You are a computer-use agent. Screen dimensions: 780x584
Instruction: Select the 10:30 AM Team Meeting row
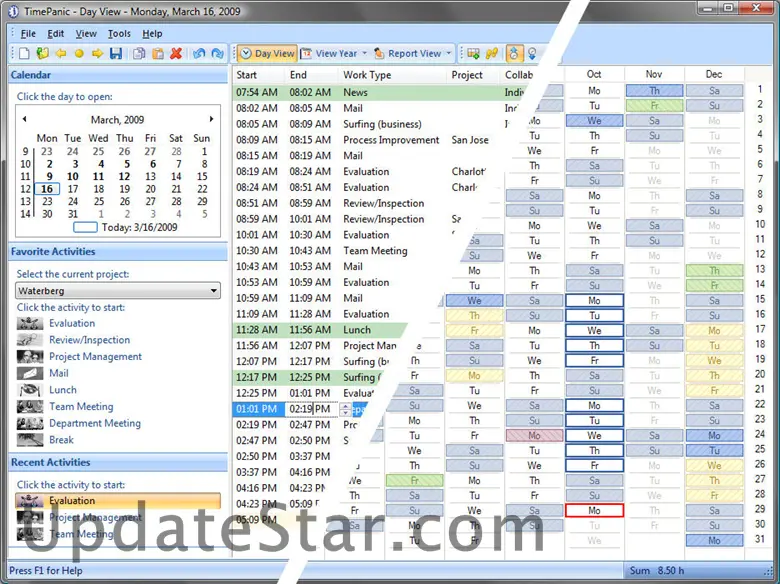coord(348,251)
